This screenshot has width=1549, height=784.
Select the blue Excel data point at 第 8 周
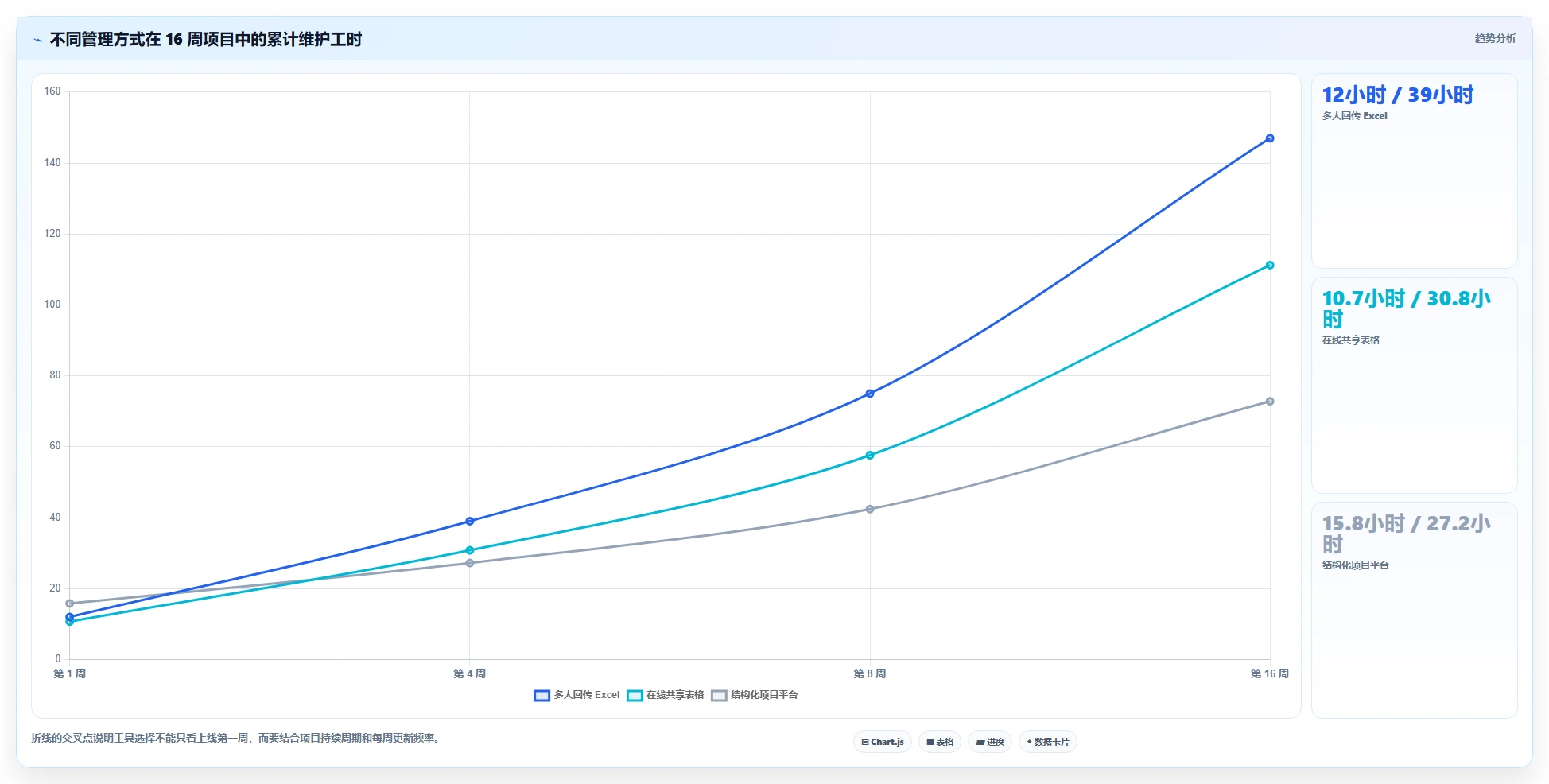click(870, 394)
